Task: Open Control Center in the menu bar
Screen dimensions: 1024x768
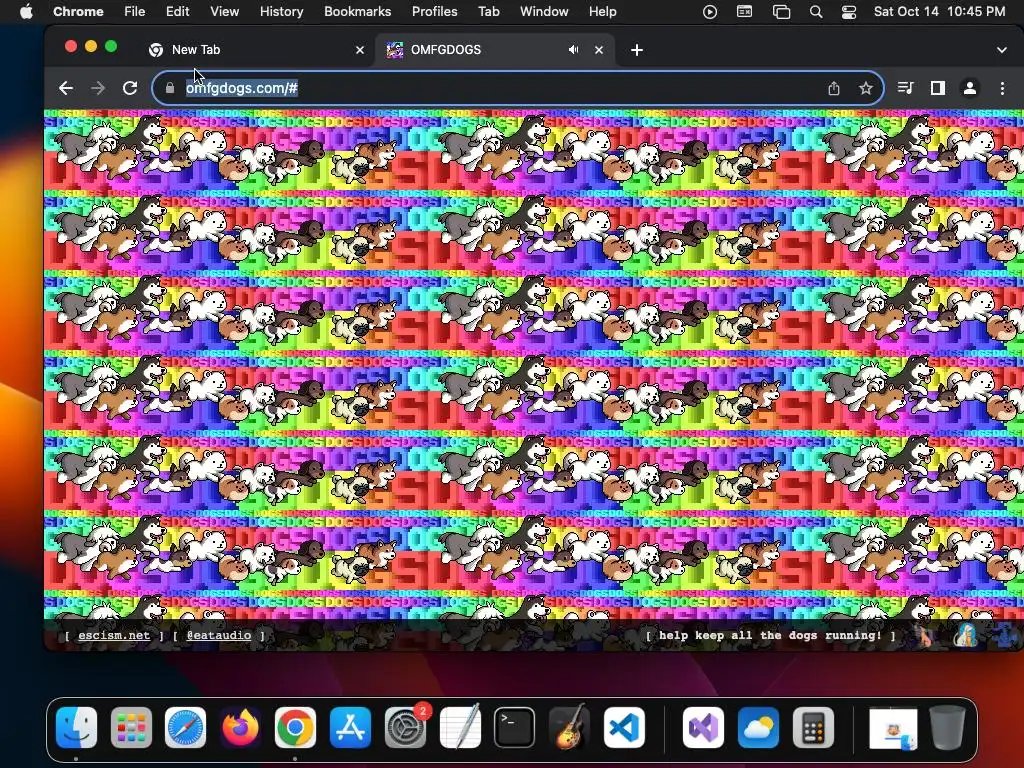Action: (x=849, y=12)
